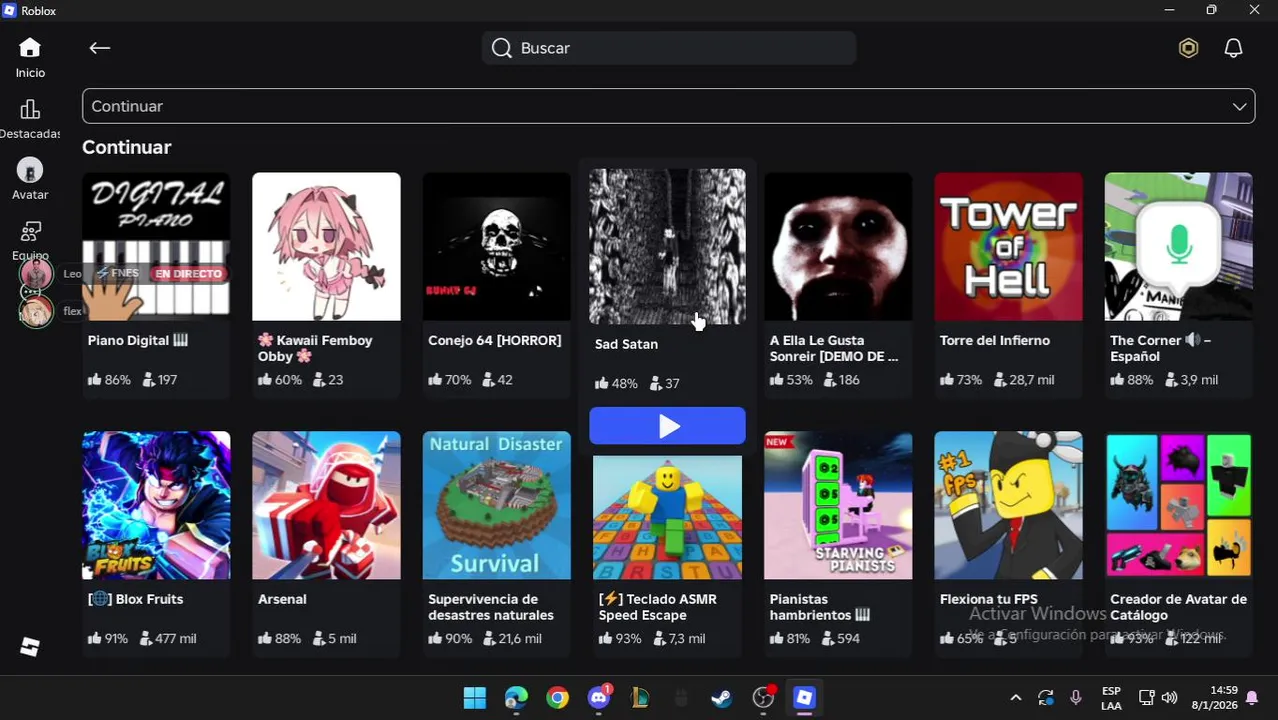Open Starving Pianists thumbnail
Image resolution: width=1278 pixels, height=720 pixels.
(x=838, y=505)
